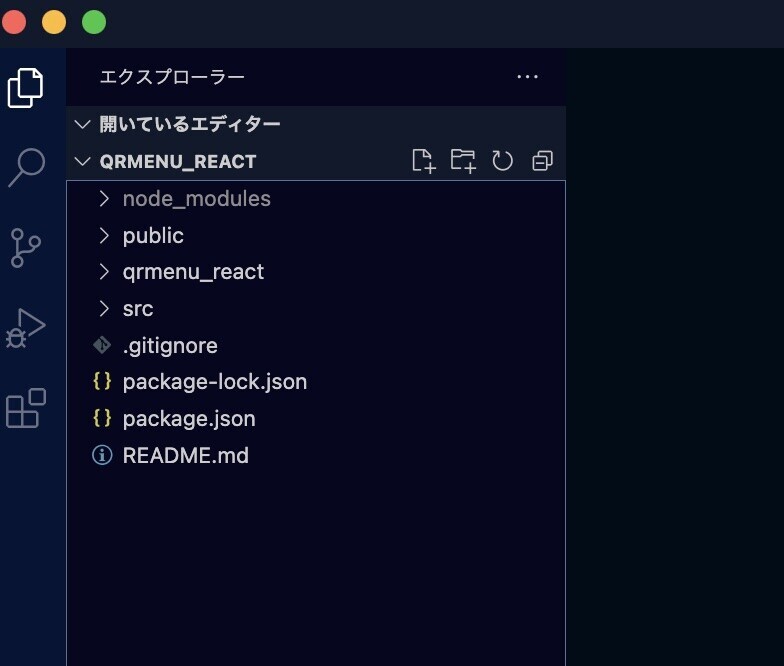The height and width of the screenshot is (666, 784).
Task: Collapse the QRMENU_REACT section chevron
Action: click(x=82, y=161)
